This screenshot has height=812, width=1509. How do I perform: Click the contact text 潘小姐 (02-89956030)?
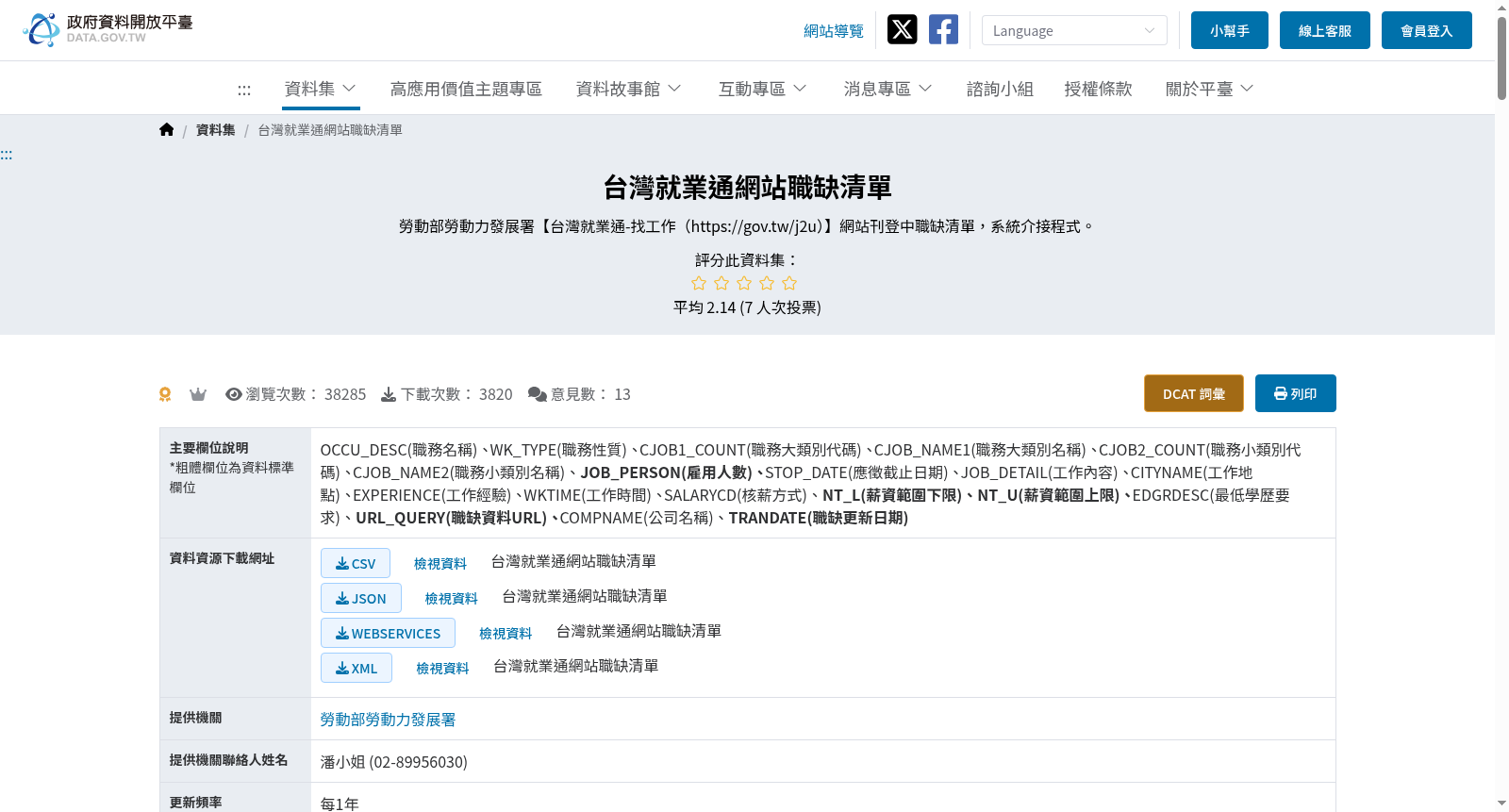coord(394,762)
